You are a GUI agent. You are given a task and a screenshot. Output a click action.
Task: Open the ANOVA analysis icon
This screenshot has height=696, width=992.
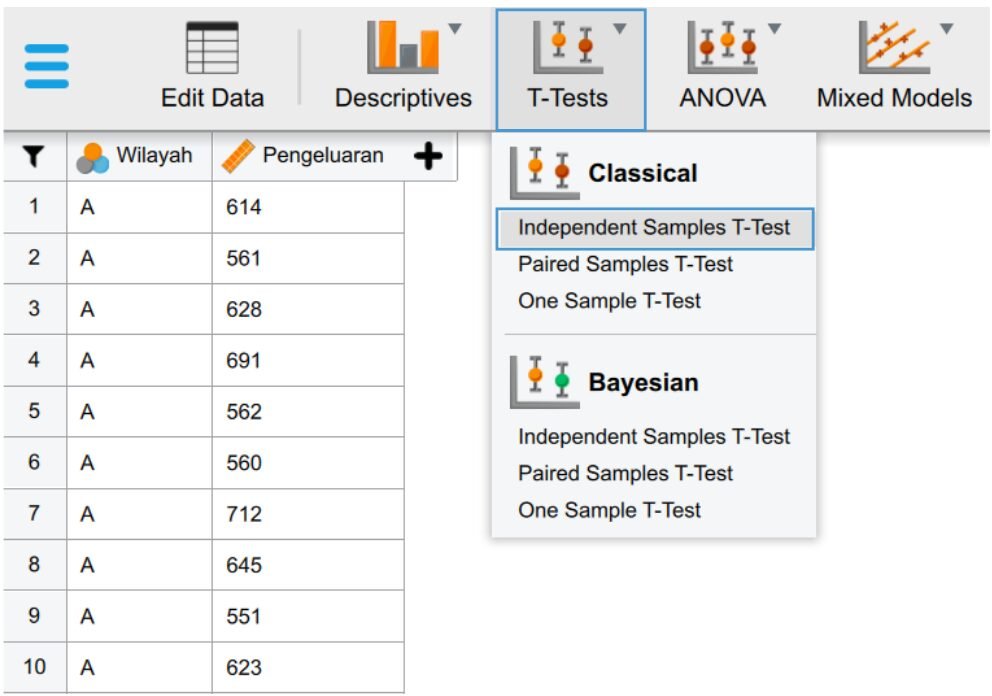coord(722,47)
